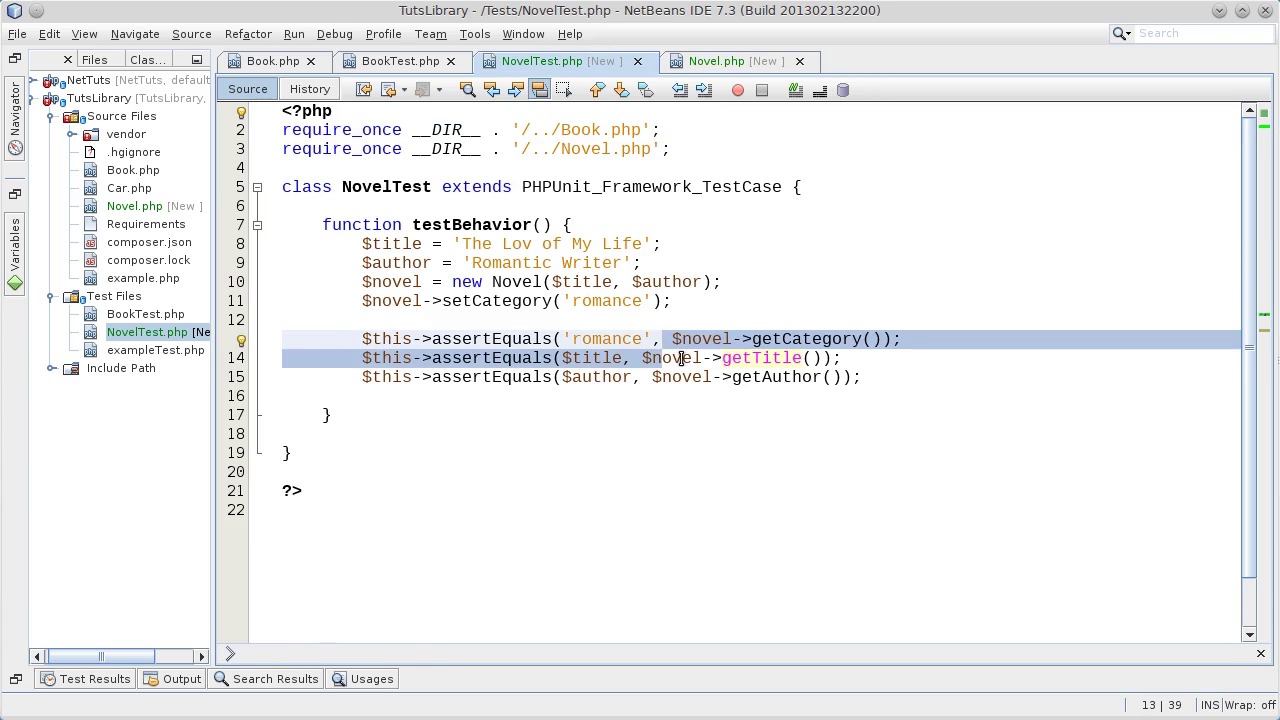Image resolution: width=1280 pixels, height=720 pixels.
Task: Open the Tools menu
Action: click(474, 34)
